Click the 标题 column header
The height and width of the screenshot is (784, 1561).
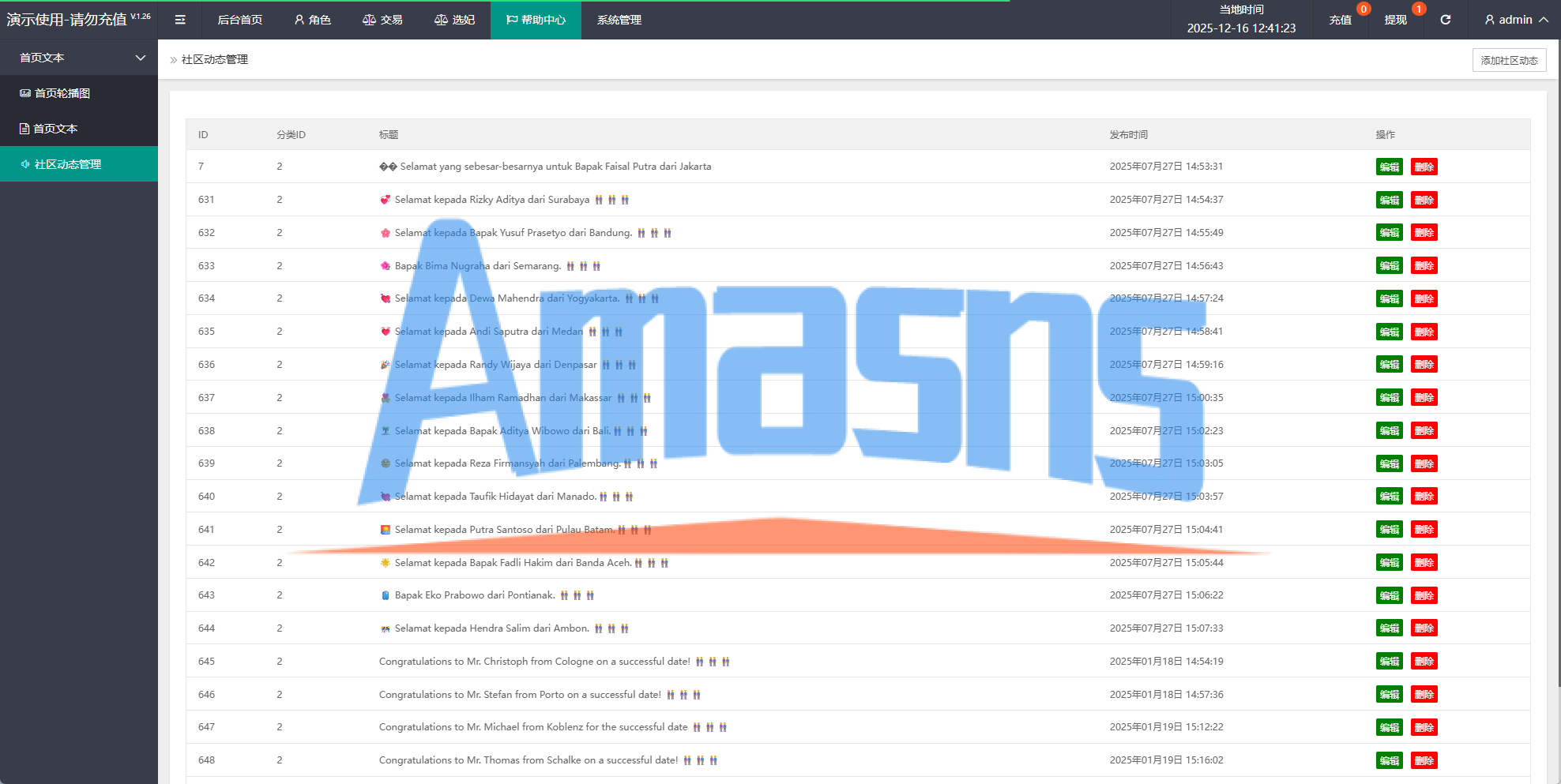pyautogui.click(x=389, y=135)
